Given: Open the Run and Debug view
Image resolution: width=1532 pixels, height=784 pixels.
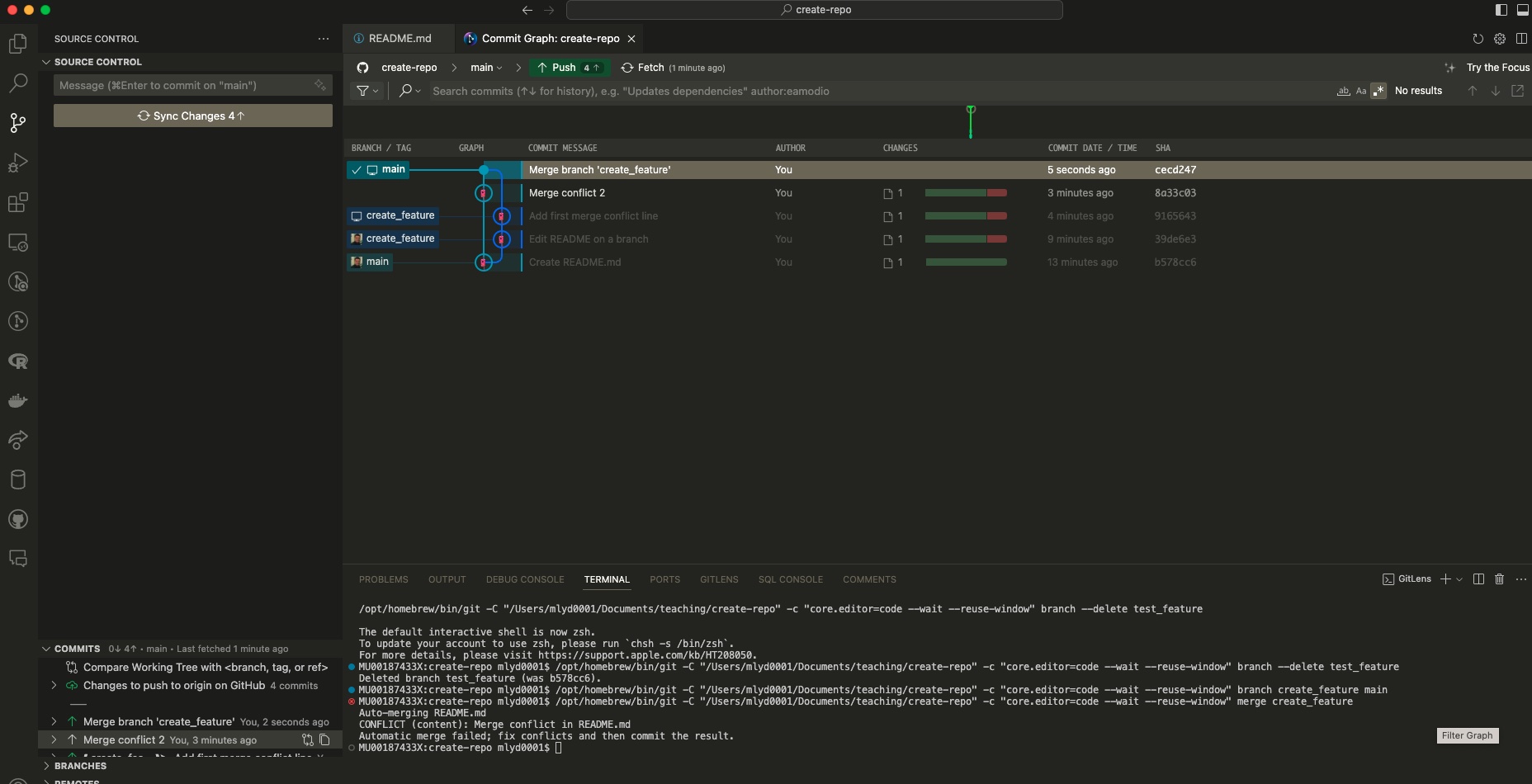Looking at the screenshot, I should (x=17, y=163).
